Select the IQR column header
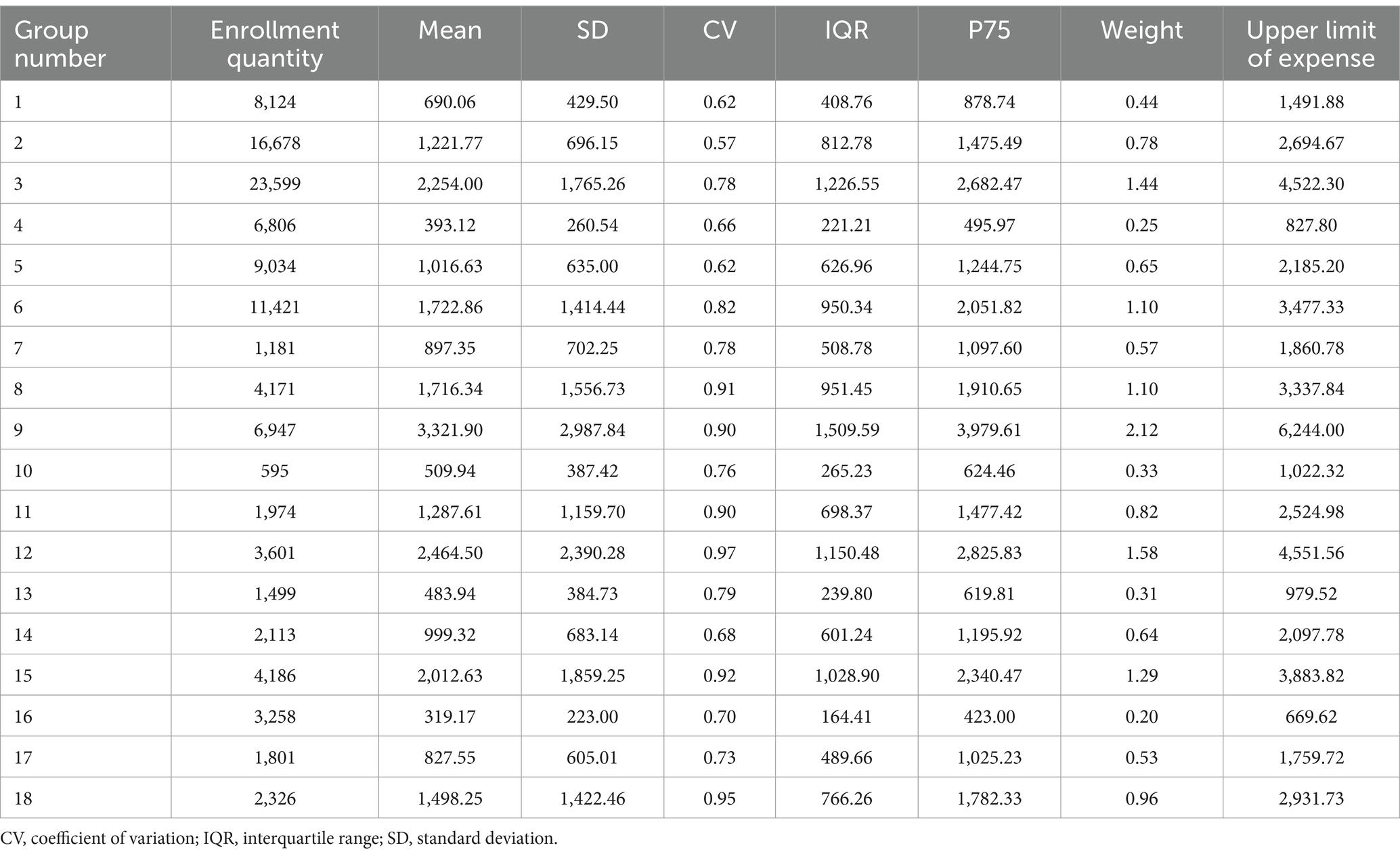Image resolution: width=1400 pixels, height=856 pixels. tap(846, 30)
